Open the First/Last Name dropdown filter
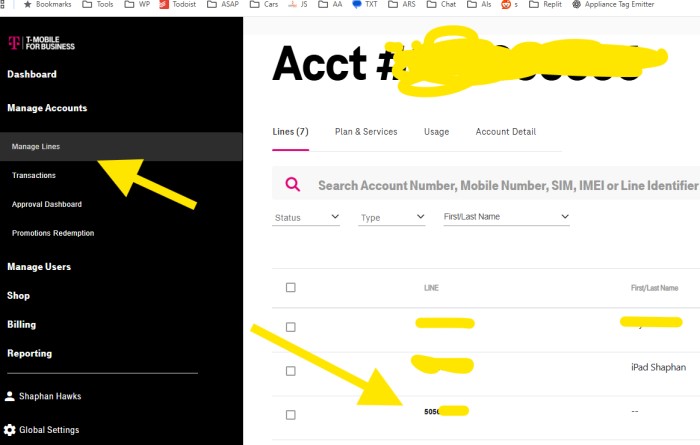Image resolution: width=700 pixels, height=445 pixels. pyautogui.click(x=506, y=217)
